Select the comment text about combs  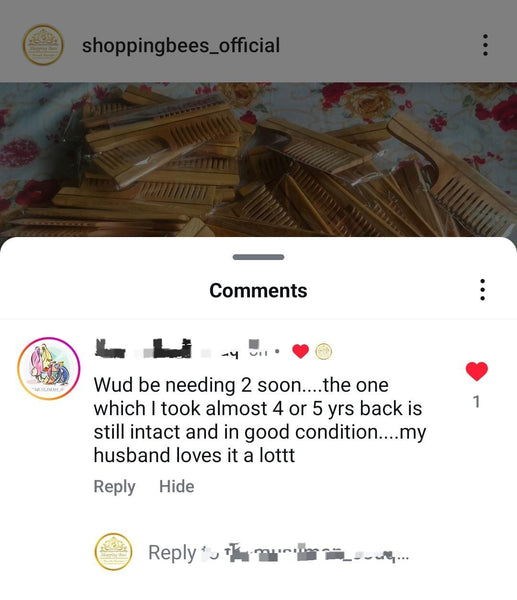pyautogui.click(x=260, y=420)
